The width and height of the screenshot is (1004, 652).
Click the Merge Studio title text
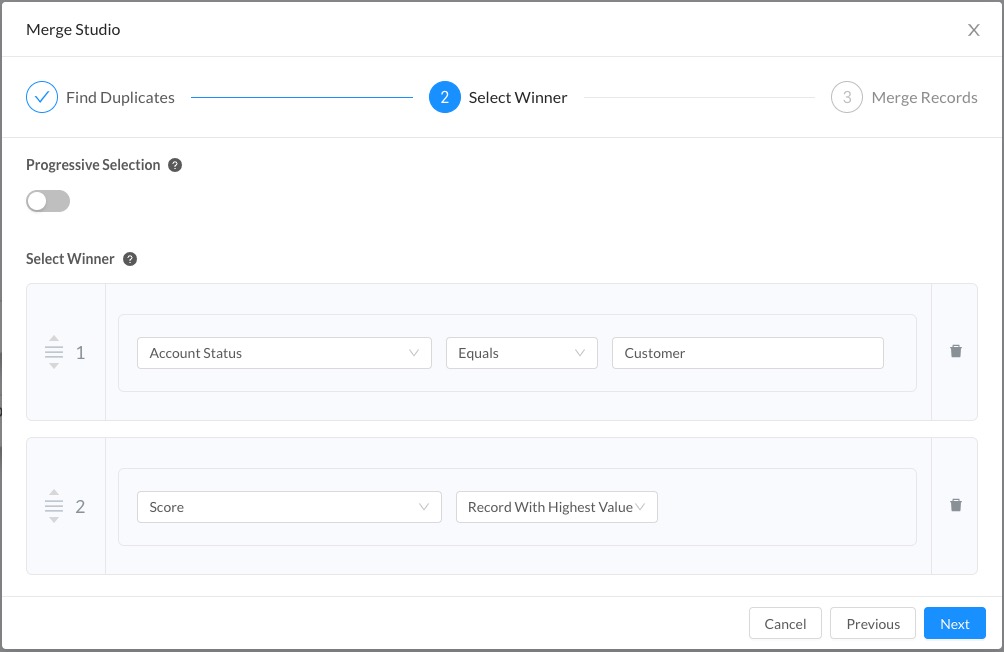click(73, 30)
